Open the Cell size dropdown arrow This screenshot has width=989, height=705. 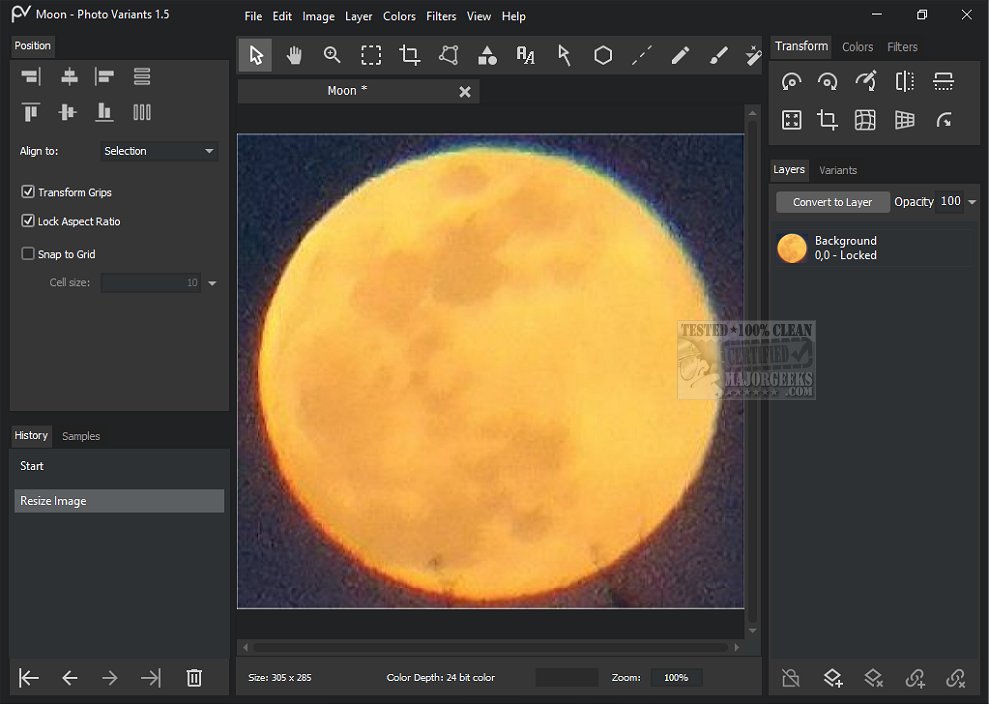pos(212,283)
